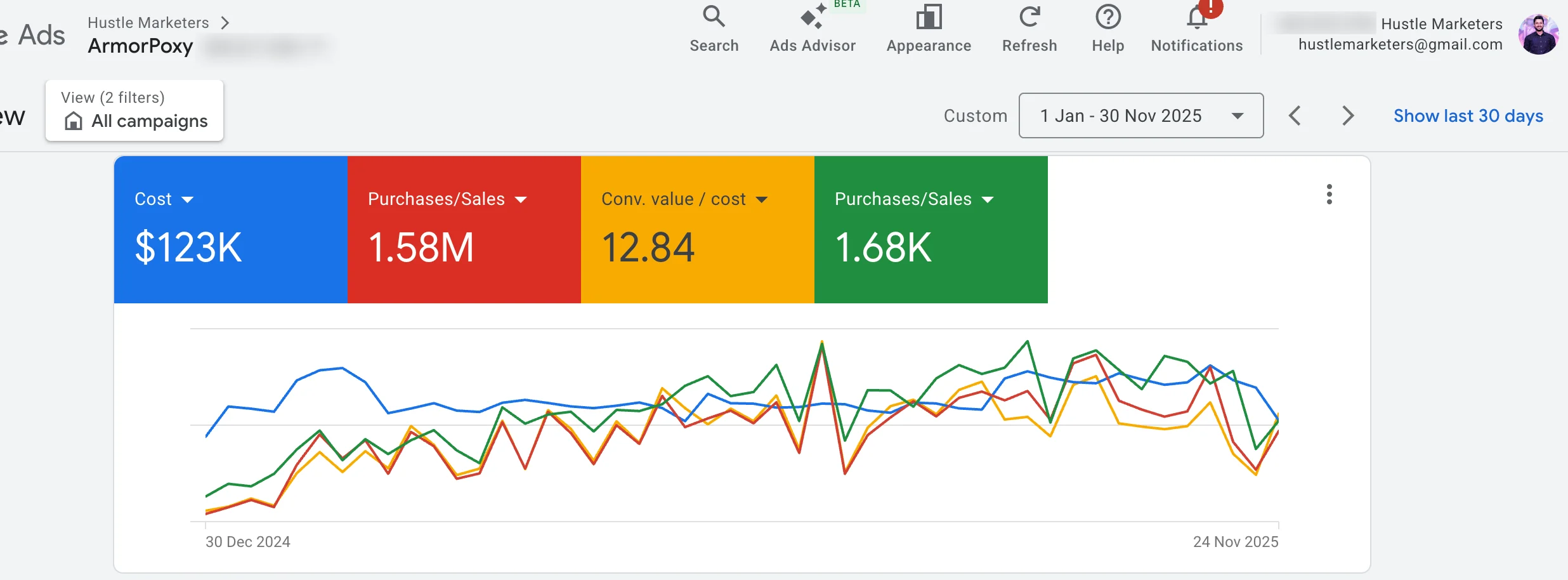Open the Help menu

[x=1107, y=29]
